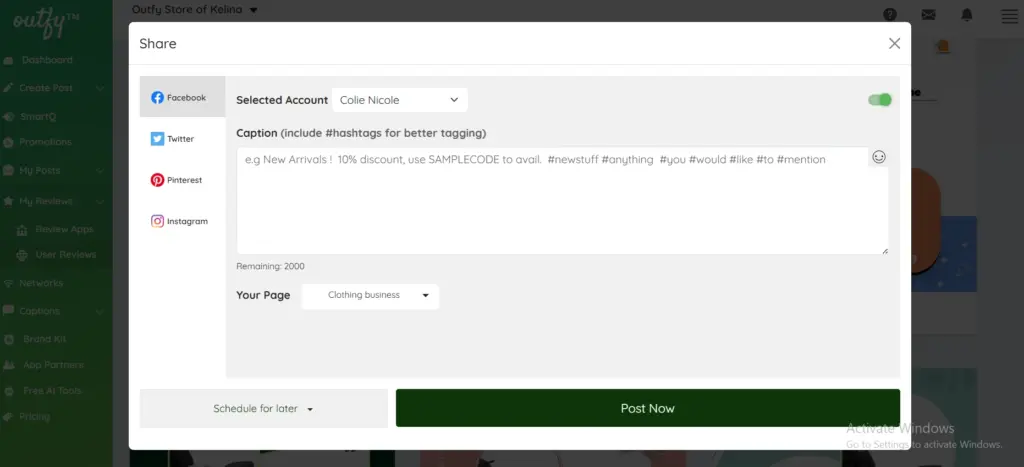Click the Pinterest logo icon
This screenshot has height=467, width=1024.
157,180
